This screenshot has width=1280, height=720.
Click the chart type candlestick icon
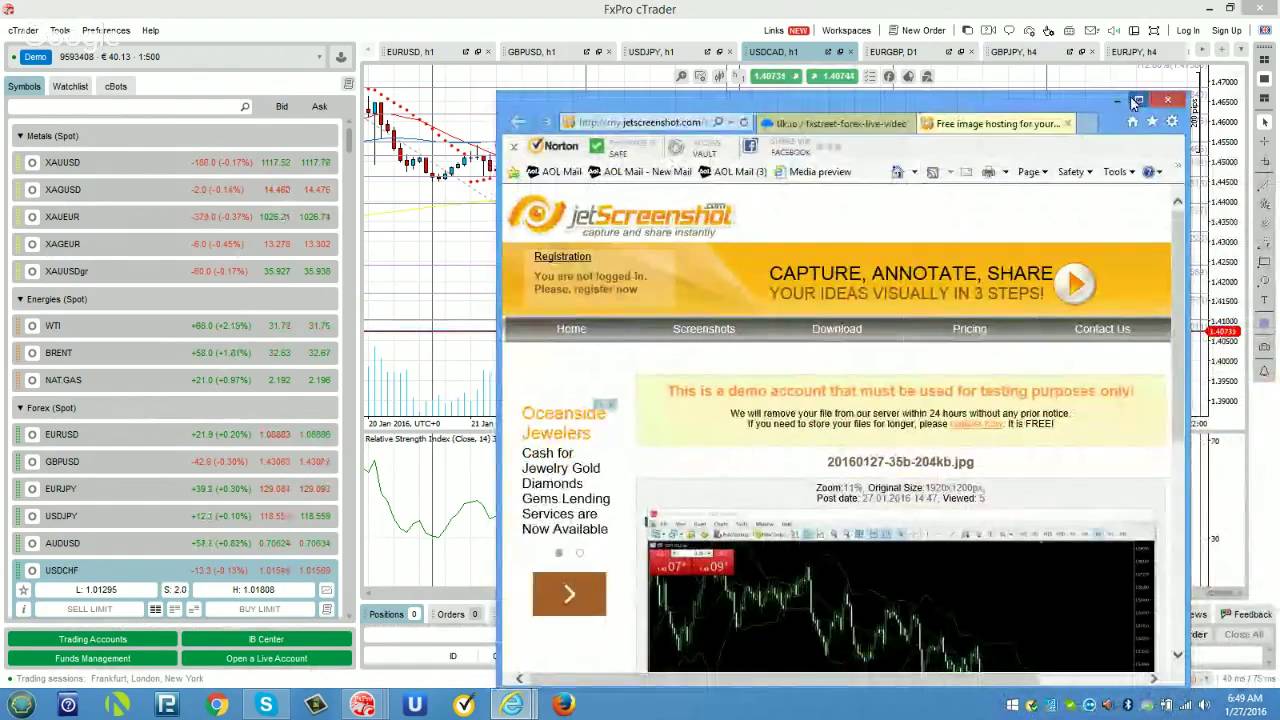719,76
